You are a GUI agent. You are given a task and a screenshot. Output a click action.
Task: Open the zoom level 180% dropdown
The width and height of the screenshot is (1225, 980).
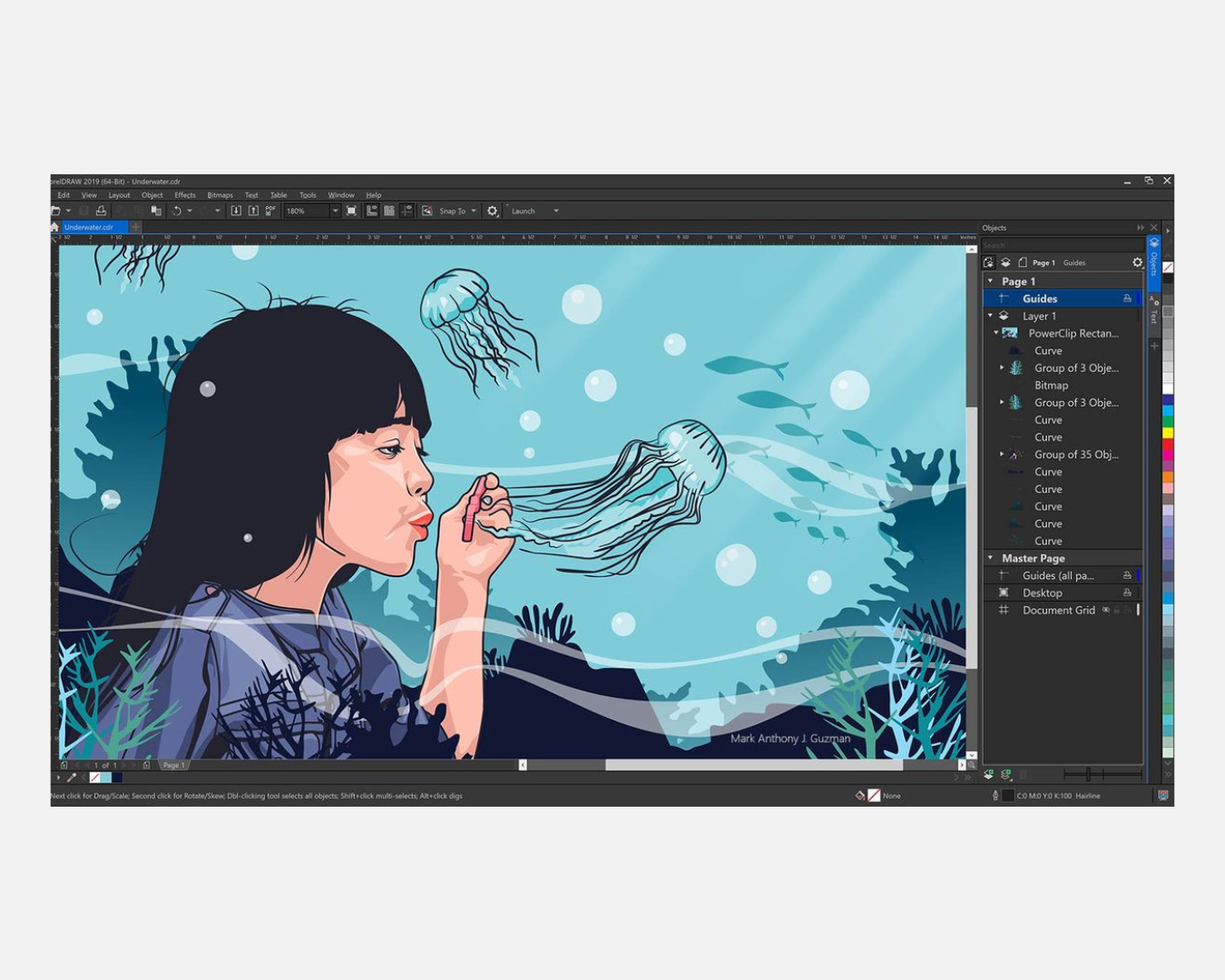tap(335, 211)
